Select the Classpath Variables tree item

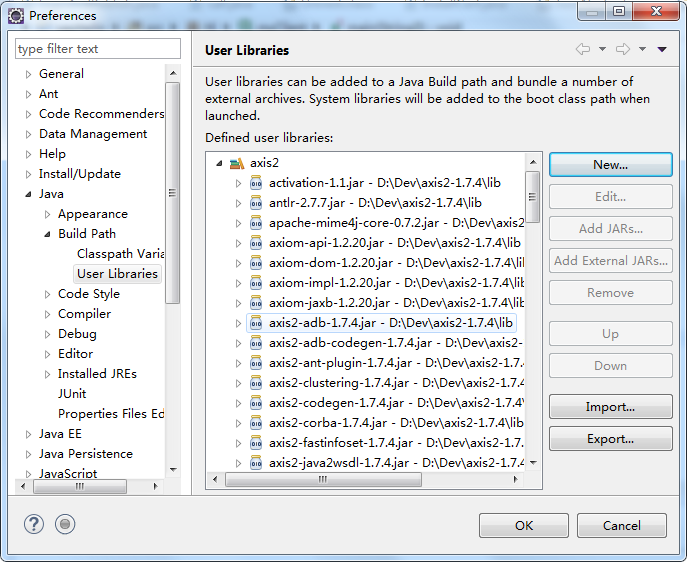point(120,254)
